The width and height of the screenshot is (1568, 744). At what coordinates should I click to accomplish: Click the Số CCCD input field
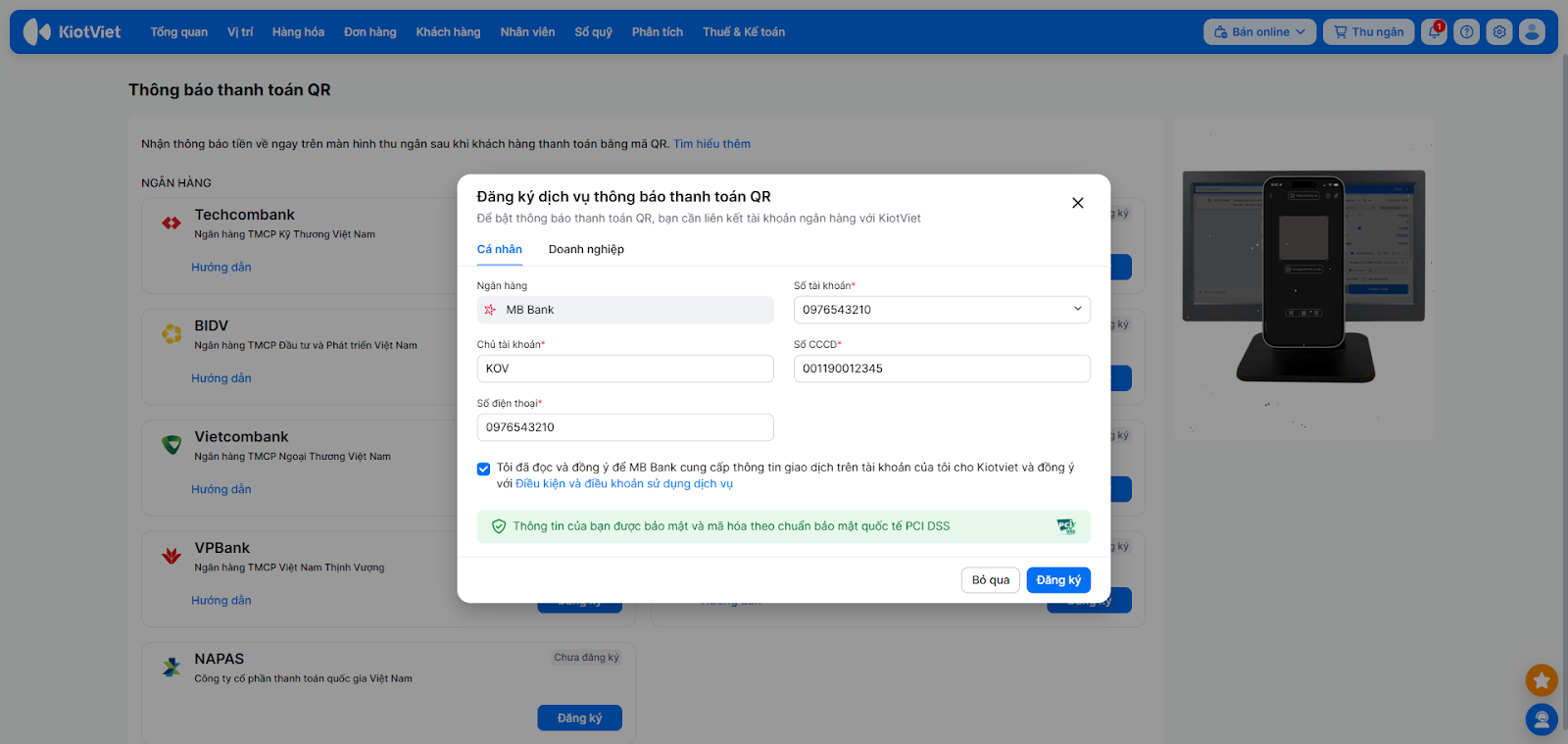[x=941, y=369]
